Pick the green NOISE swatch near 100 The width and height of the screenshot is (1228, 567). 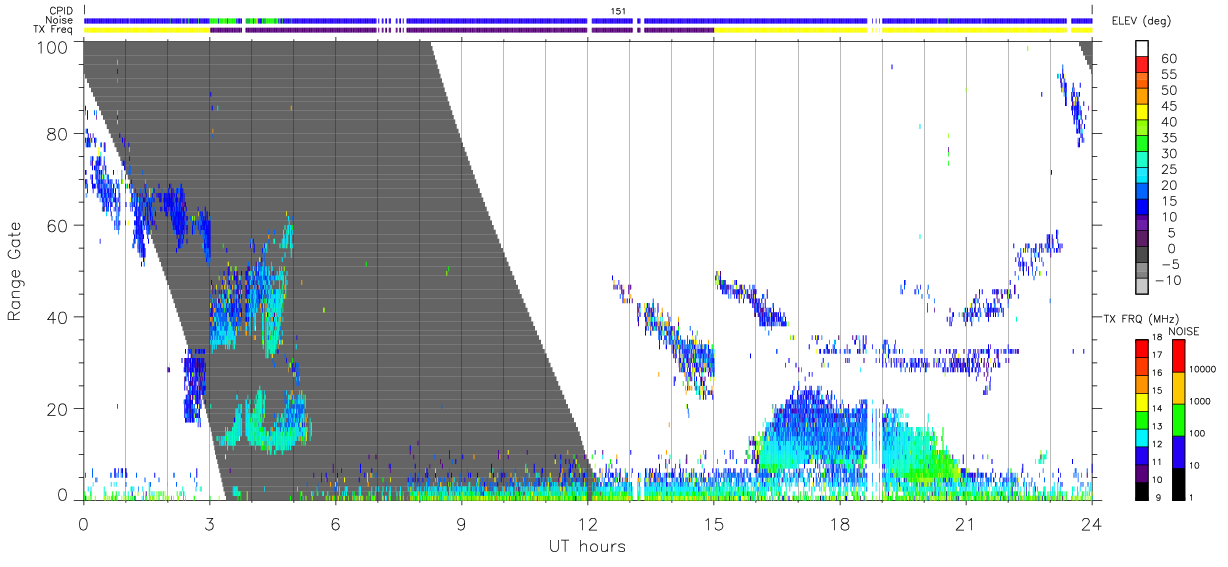click(1178, 420)
